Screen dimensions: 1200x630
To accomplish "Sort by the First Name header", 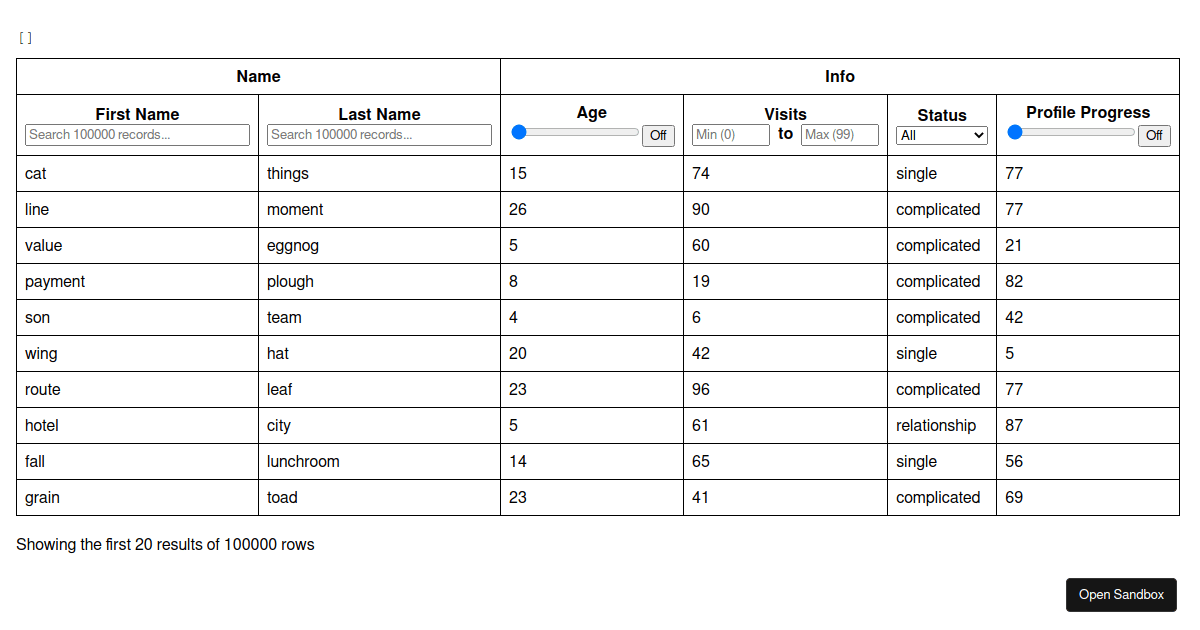I will click(x=137, y=114).
